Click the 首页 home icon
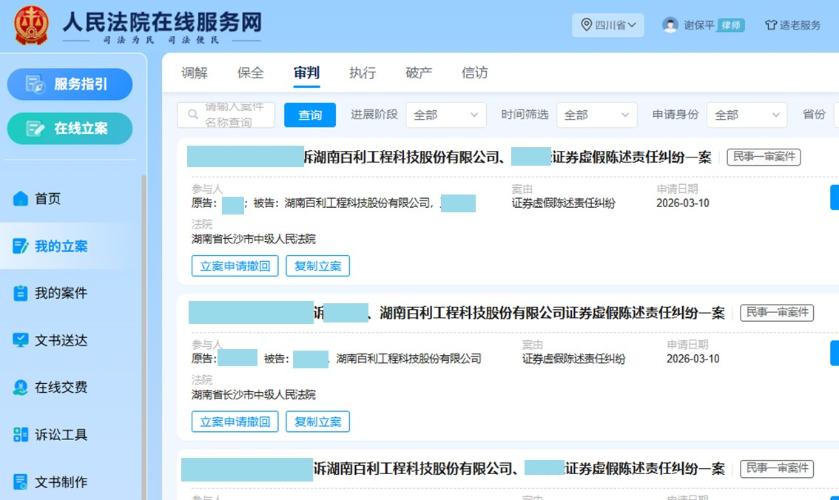 pos(20,199)
